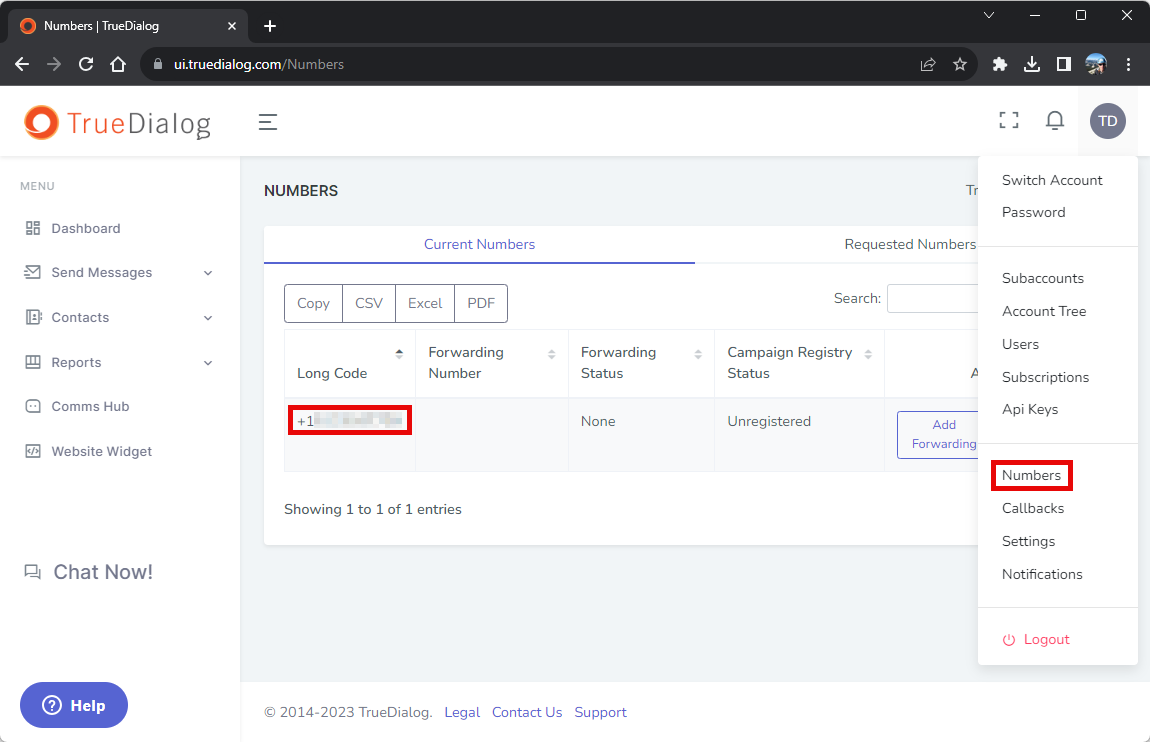The height and width of the screenshot is (742, 1150).
Task: Click the Send Messages envelope icon
Action: (x=32, y=272)
